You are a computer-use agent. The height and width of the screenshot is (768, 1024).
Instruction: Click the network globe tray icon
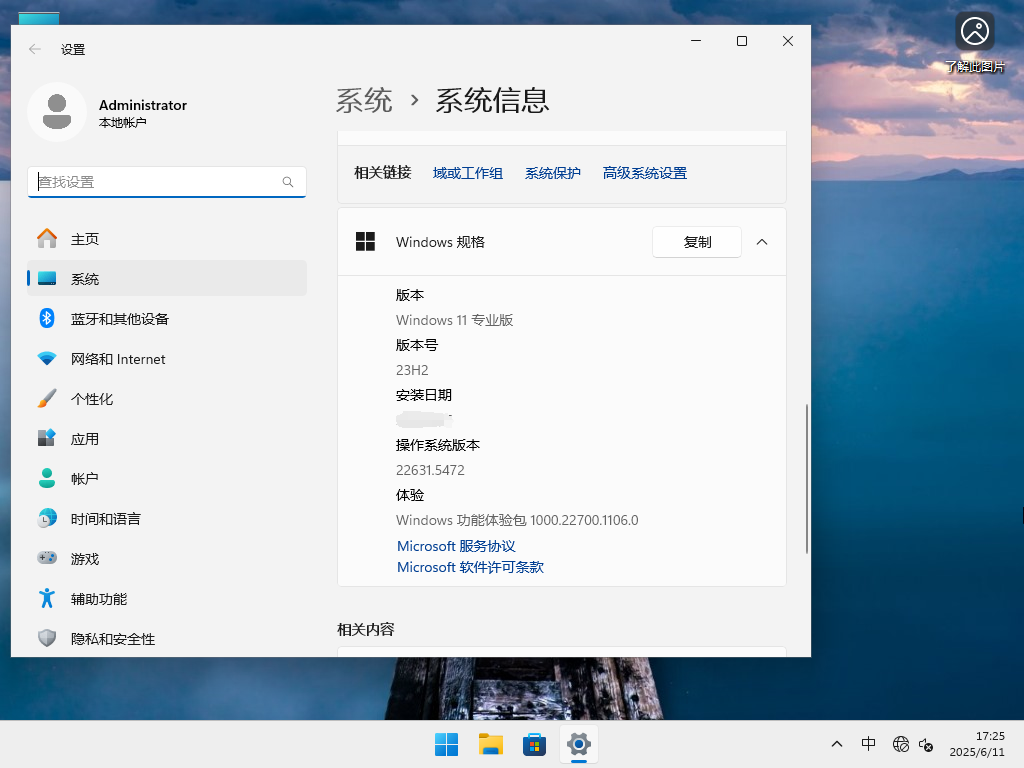click(901, 744)
